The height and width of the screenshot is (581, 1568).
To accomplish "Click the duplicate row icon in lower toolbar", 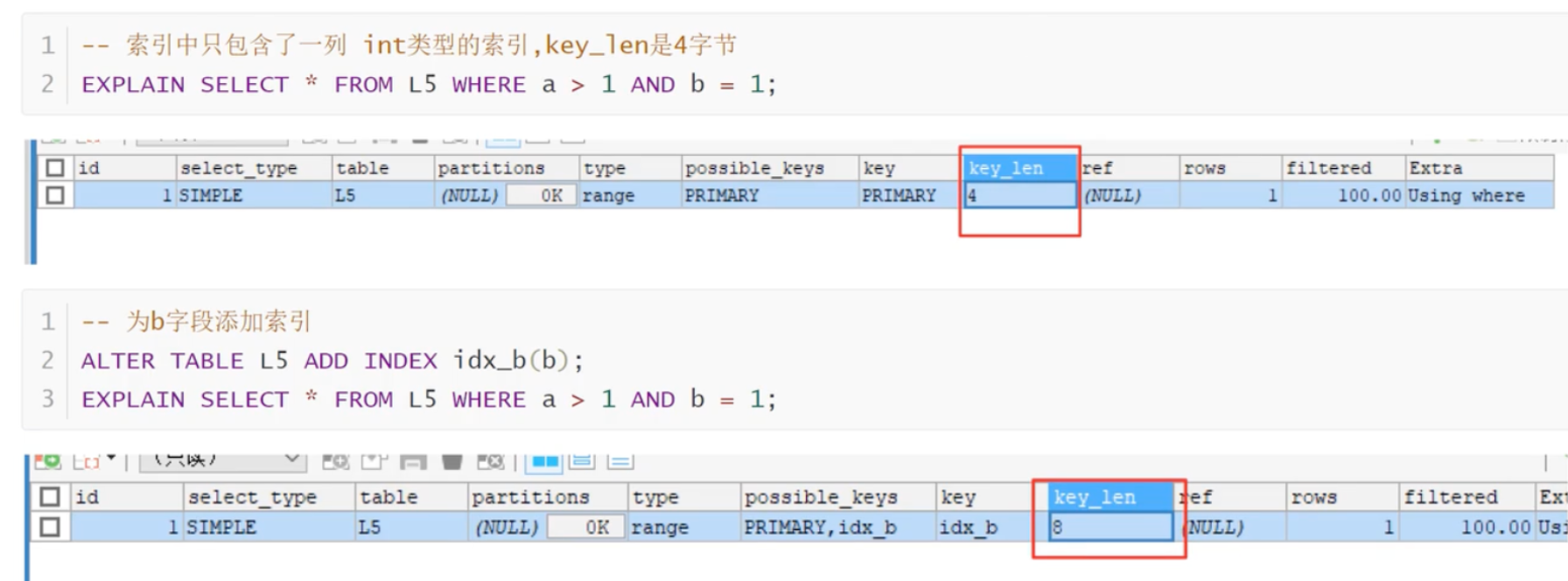I will 374,461.
